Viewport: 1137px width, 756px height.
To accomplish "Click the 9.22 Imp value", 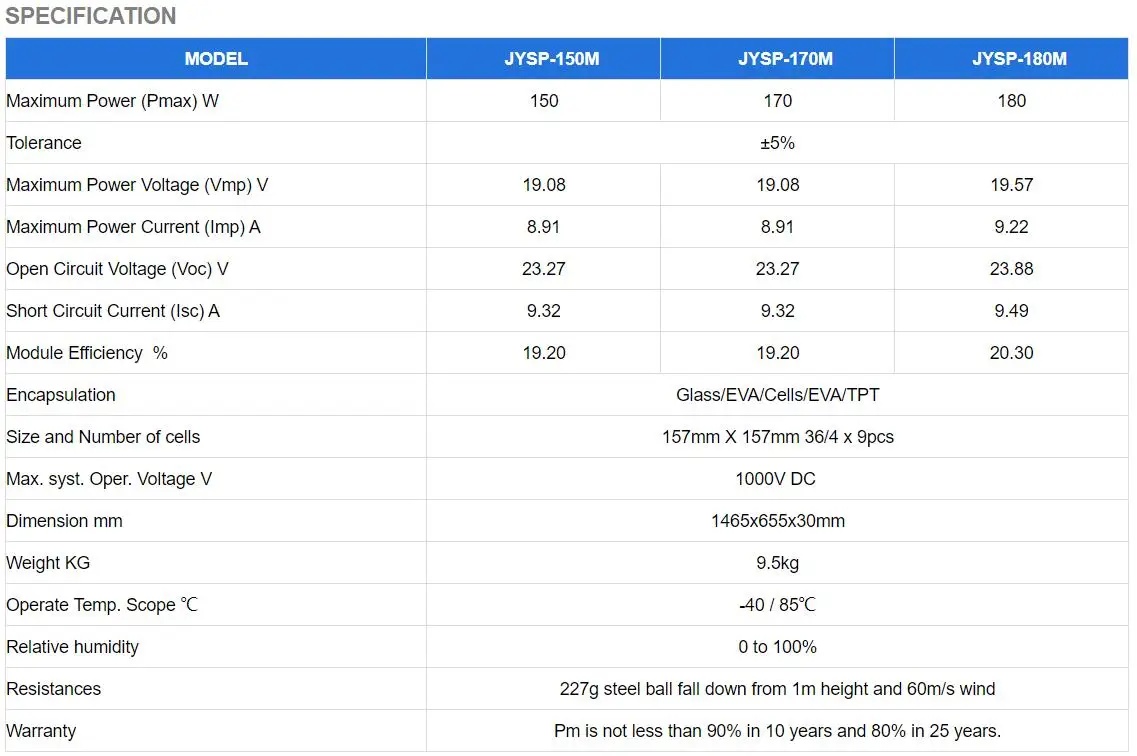I will pyautogui.click(x=1011, y=227).
